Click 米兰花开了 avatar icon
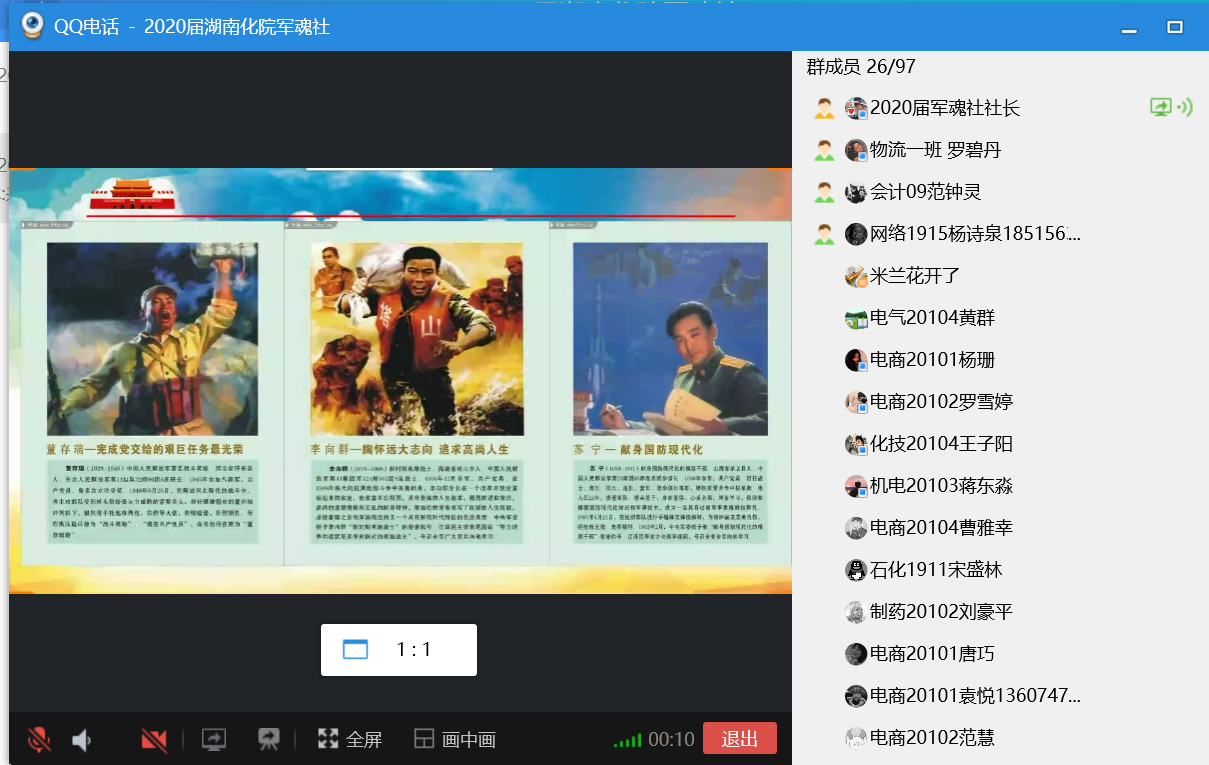 click(x=855, y=276)
